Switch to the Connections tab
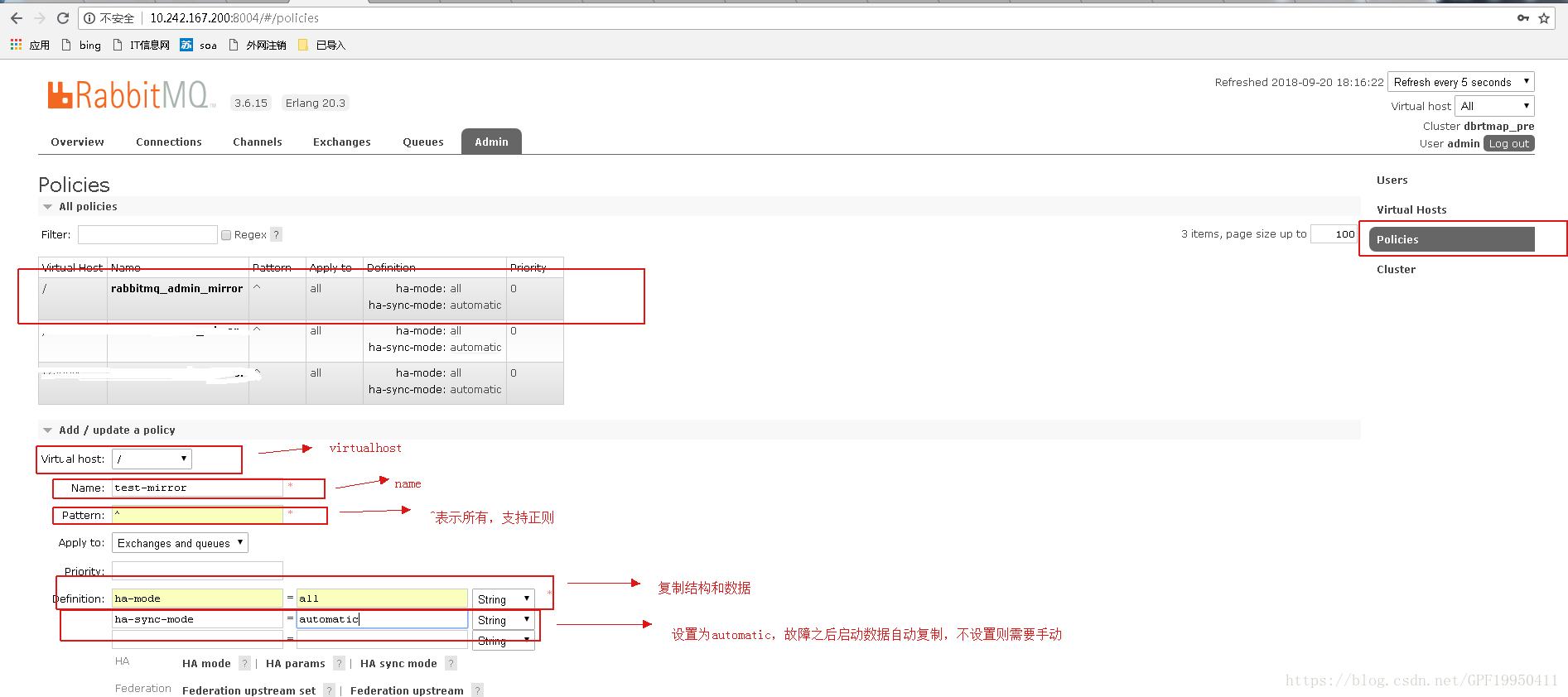 169,142
